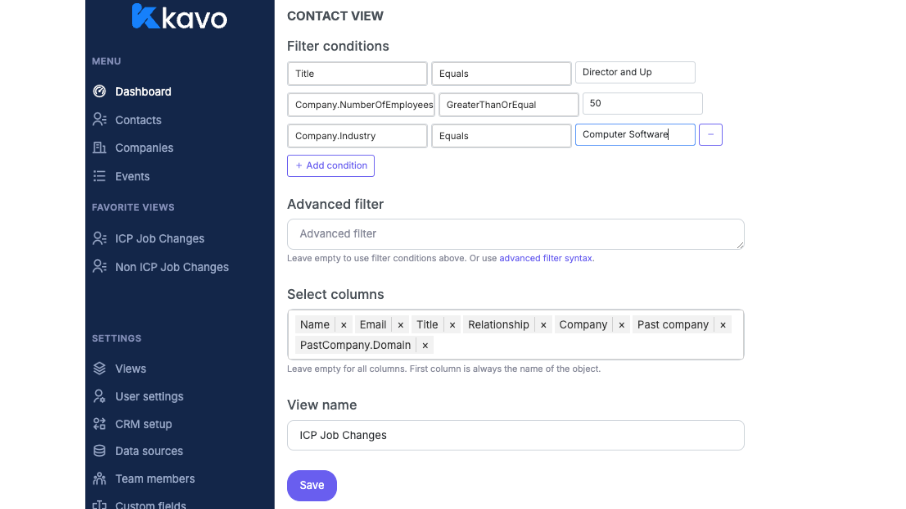Remove the Relationship column tag

[x=543, y=325]
